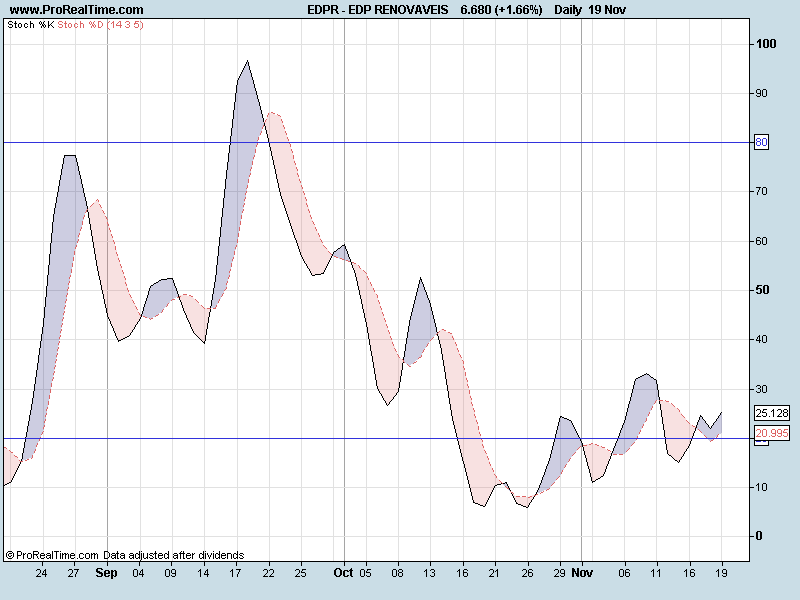Screen dimensions: 800x600
Task: Click the 17 date label
Action: [235, 573]
